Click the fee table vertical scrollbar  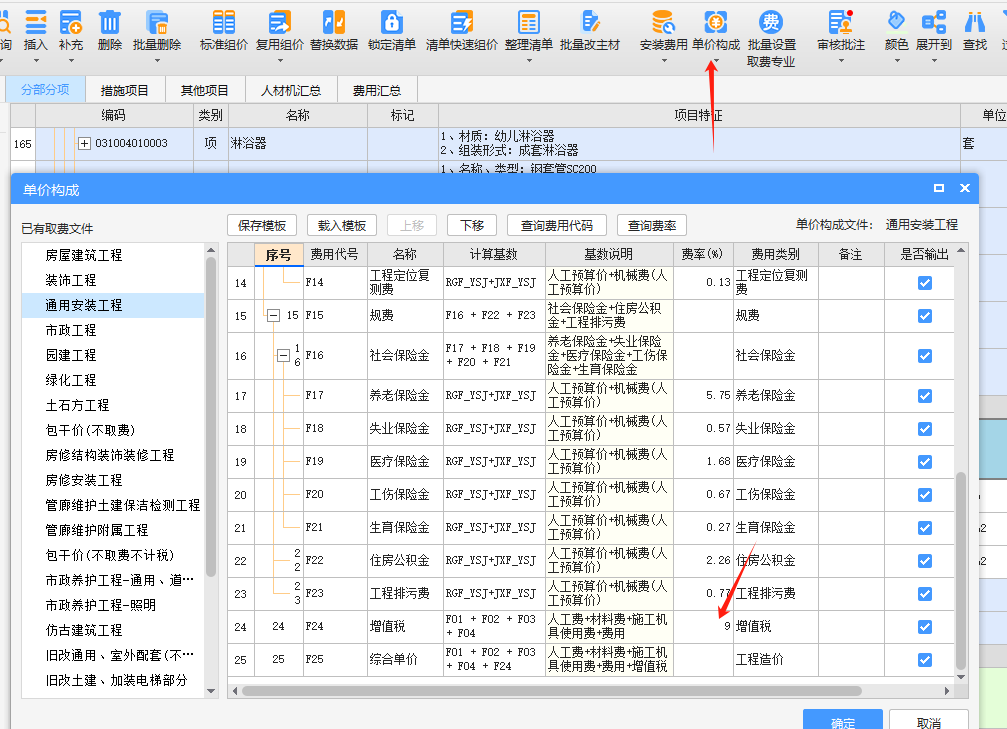(x=961, y=571)
